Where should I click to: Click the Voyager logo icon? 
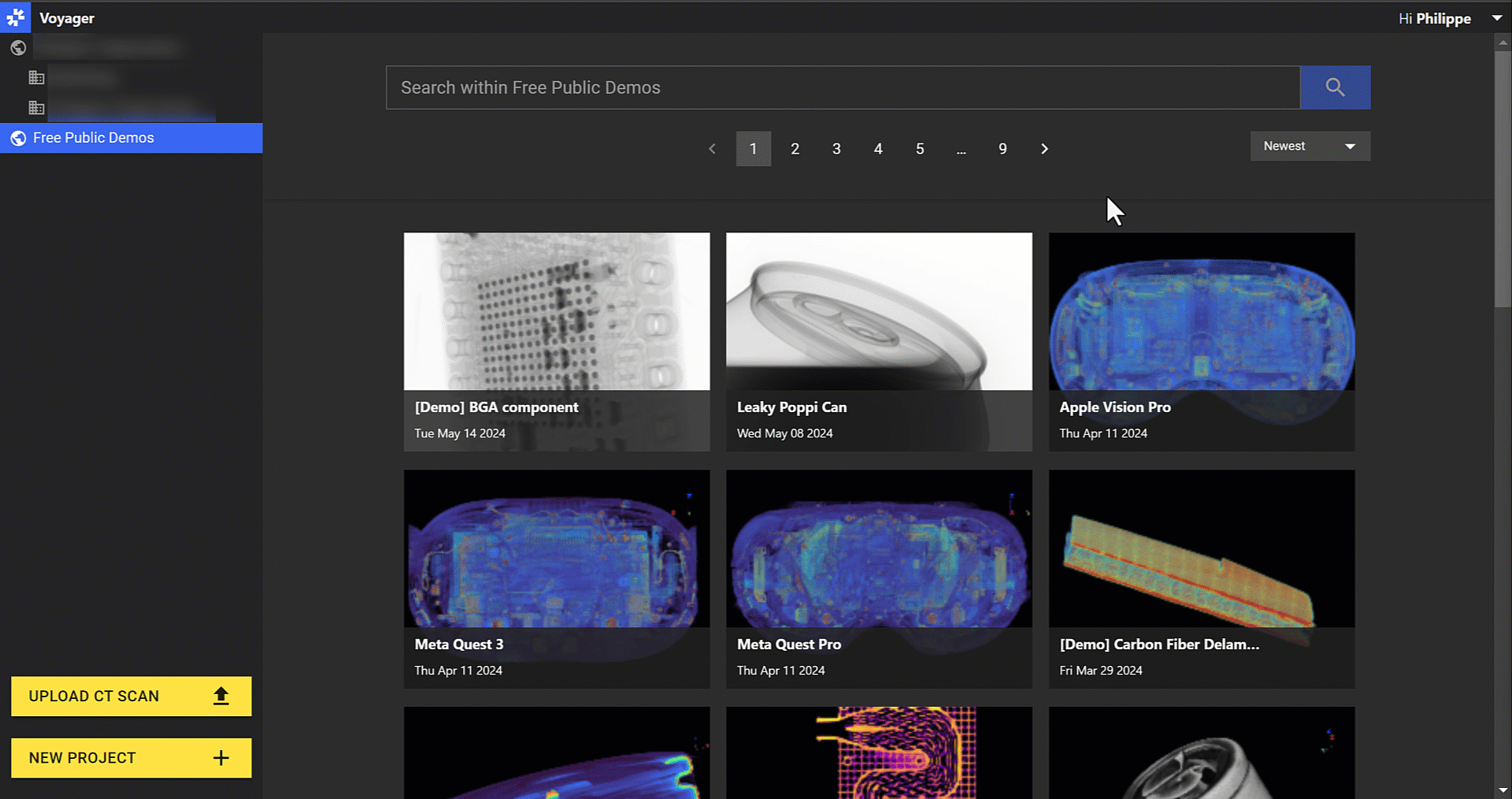pos(16,17)
